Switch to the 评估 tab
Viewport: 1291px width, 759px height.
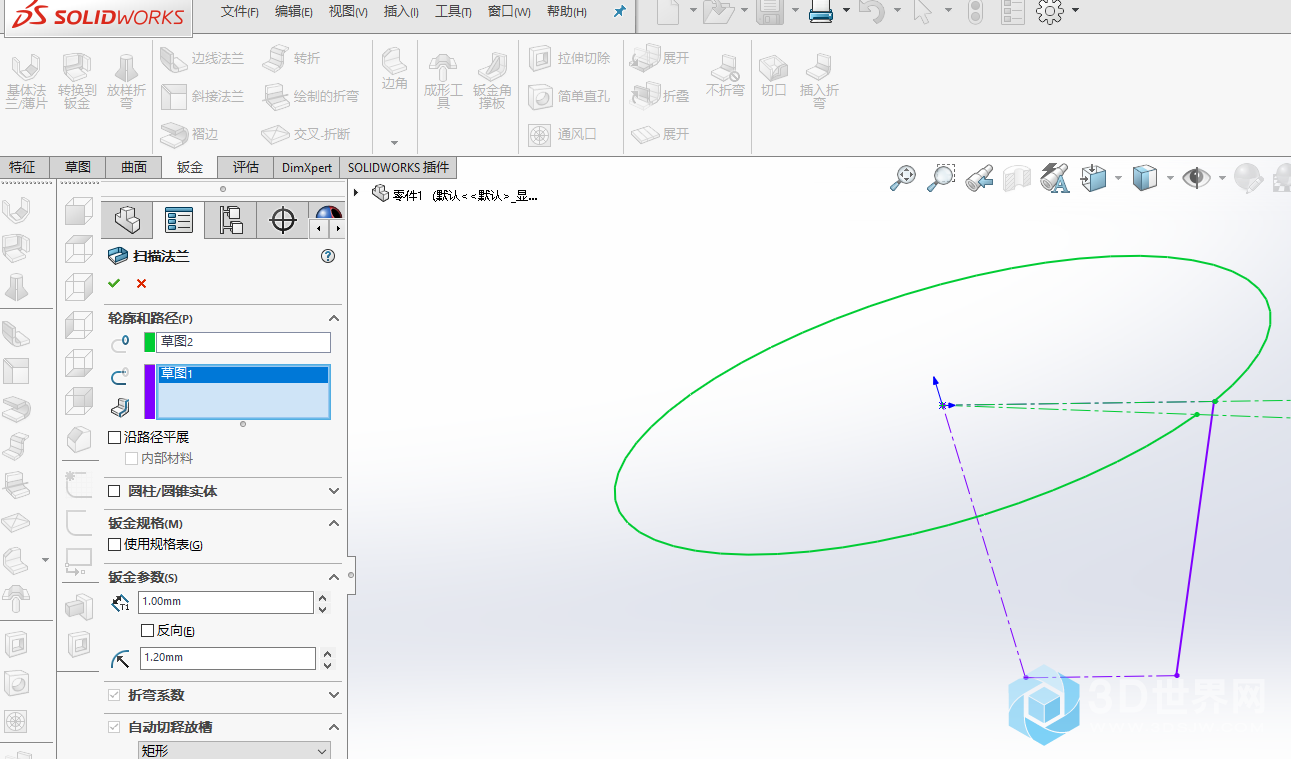click(246, 167)
